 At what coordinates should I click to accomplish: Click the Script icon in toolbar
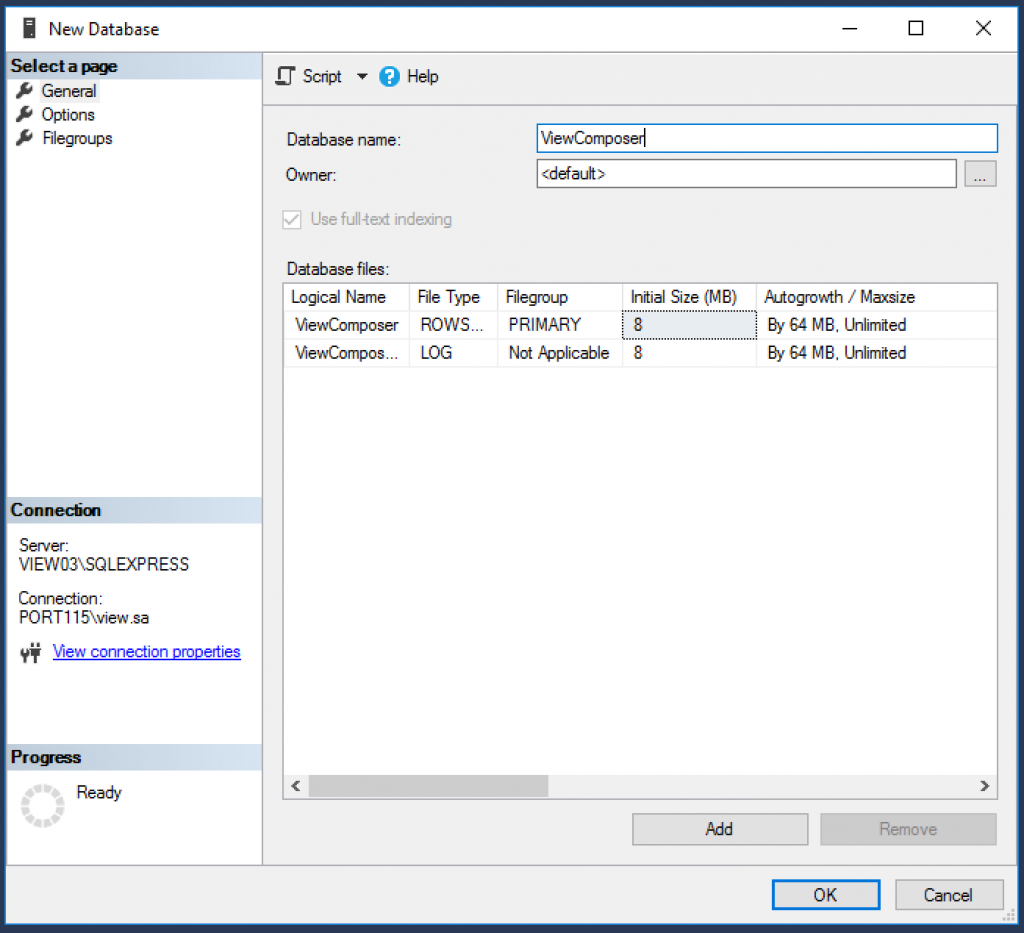click(287, 77)
